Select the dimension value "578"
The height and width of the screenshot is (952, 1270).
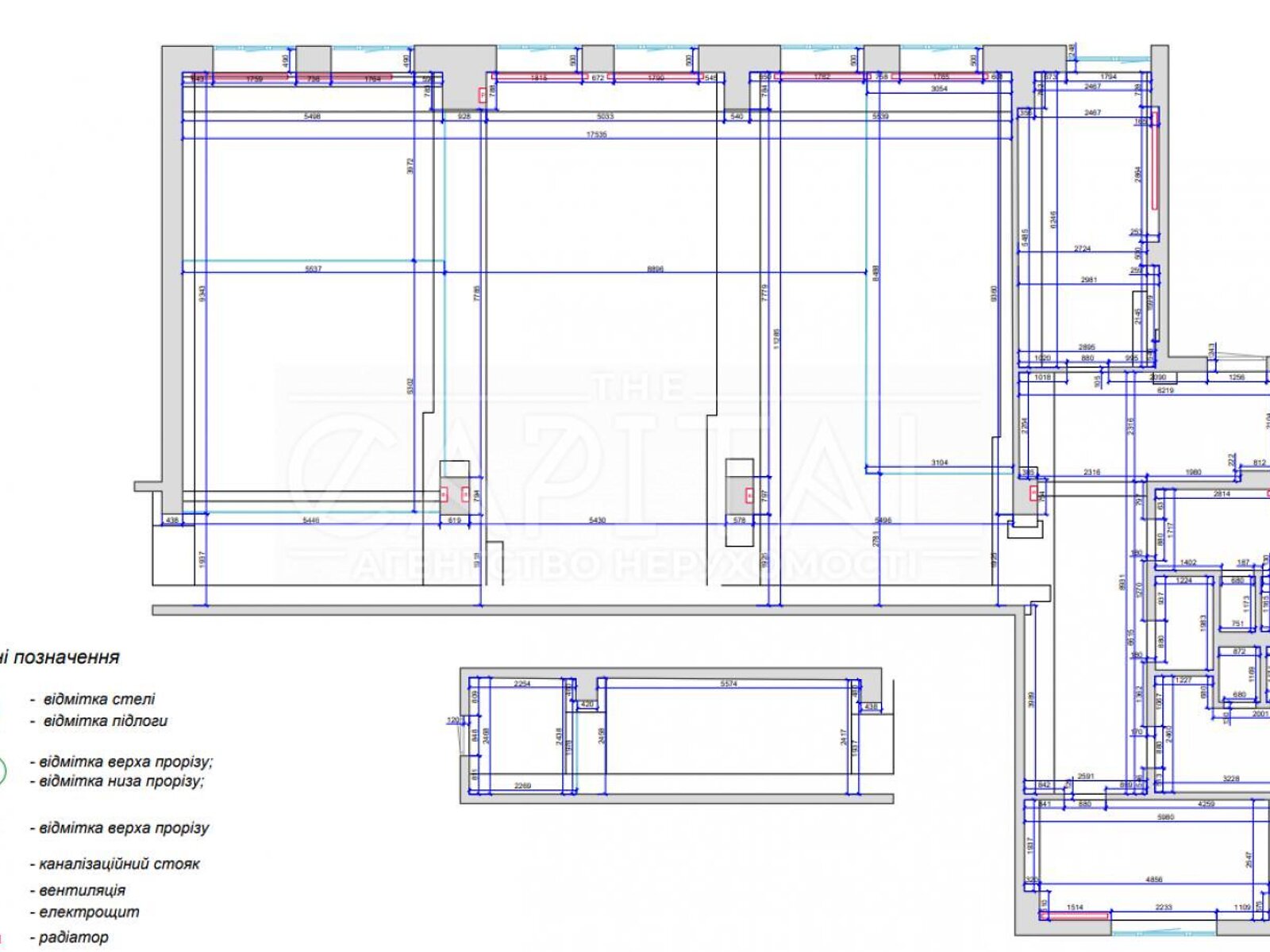[740, 521]
